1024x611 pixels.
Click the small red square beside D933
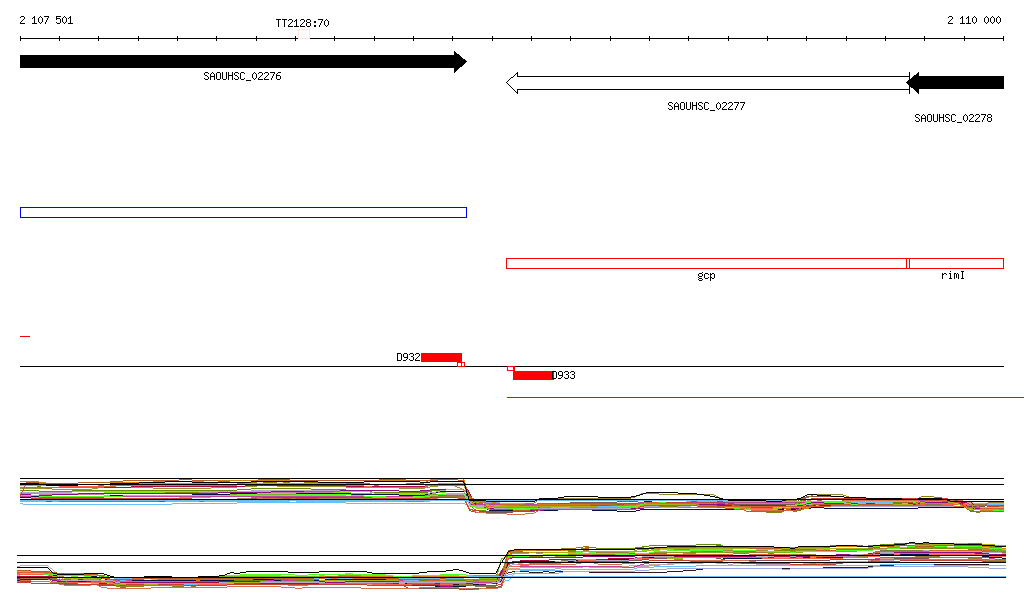coord(511,369)
